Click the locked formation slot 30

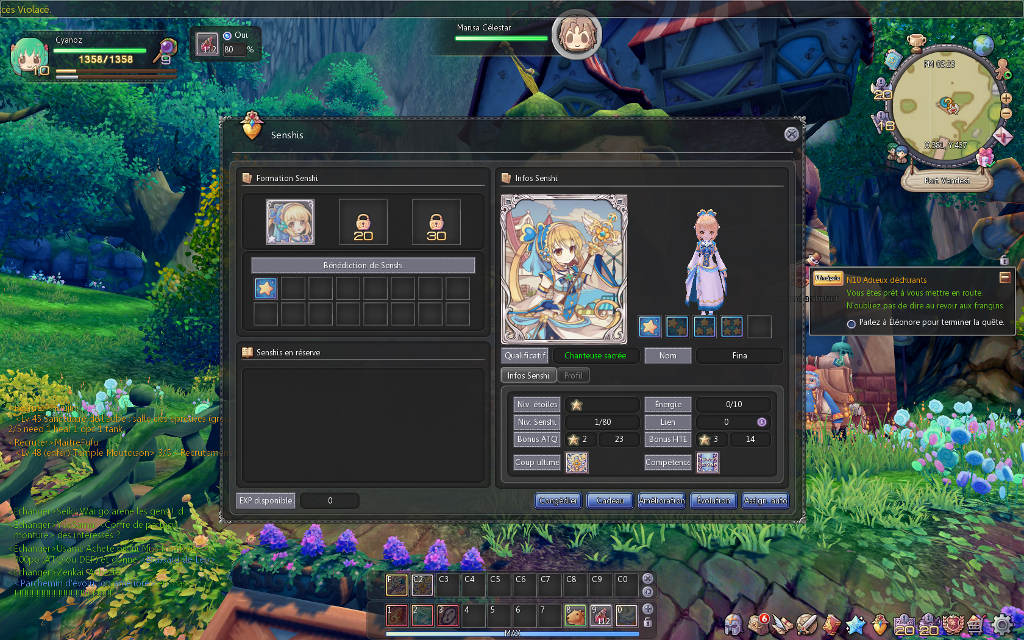(x=436, y=222)
